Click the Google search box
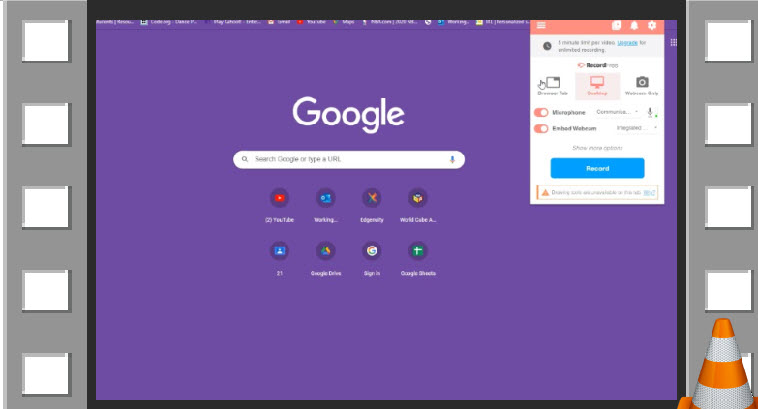Image resolution: width=758 pixels, height=409 pixels. pyautogui.click(x=349, y=160)
